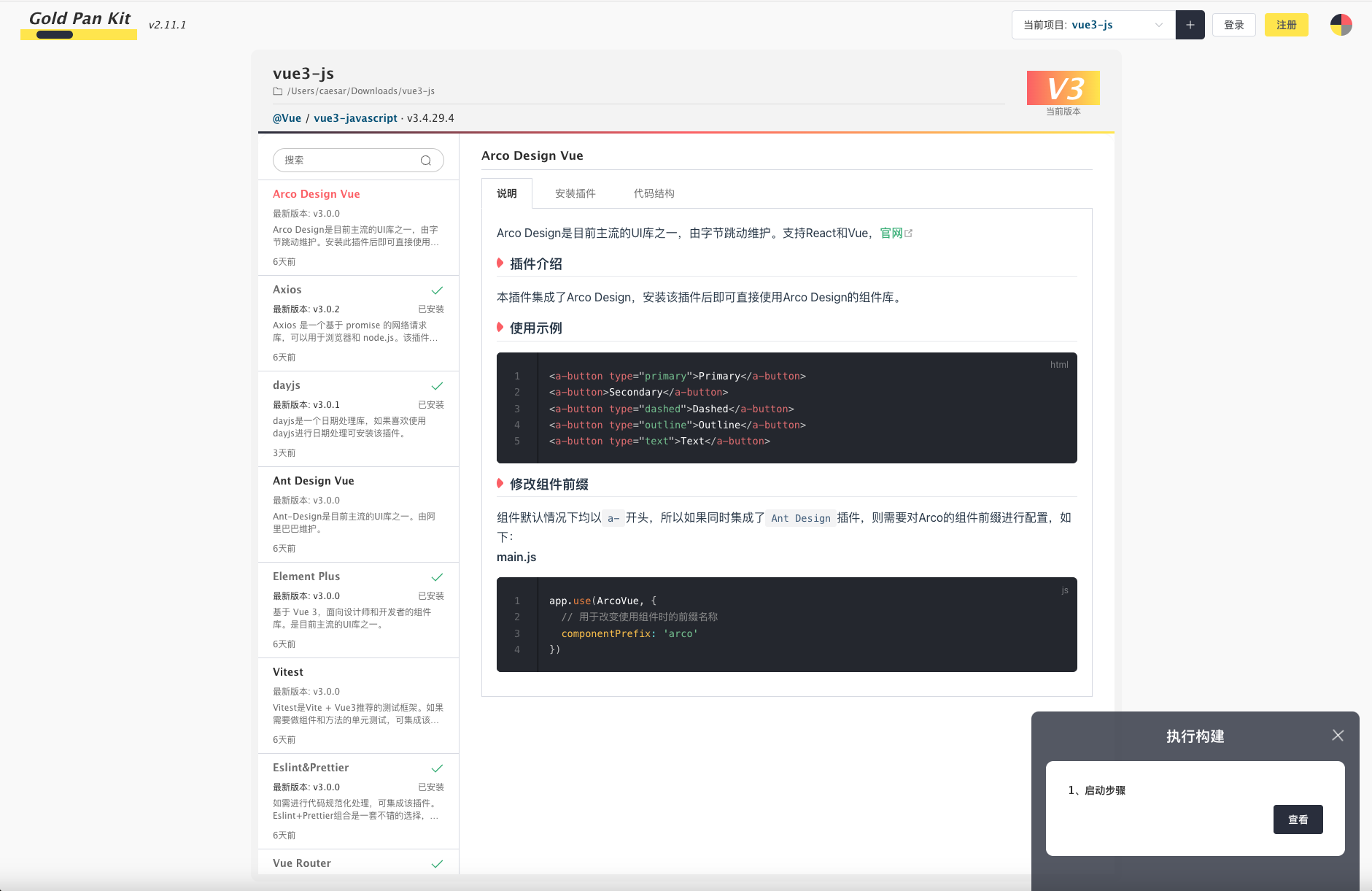
Task: Select the Eslint&Prettier plugin
Action: 358,801
